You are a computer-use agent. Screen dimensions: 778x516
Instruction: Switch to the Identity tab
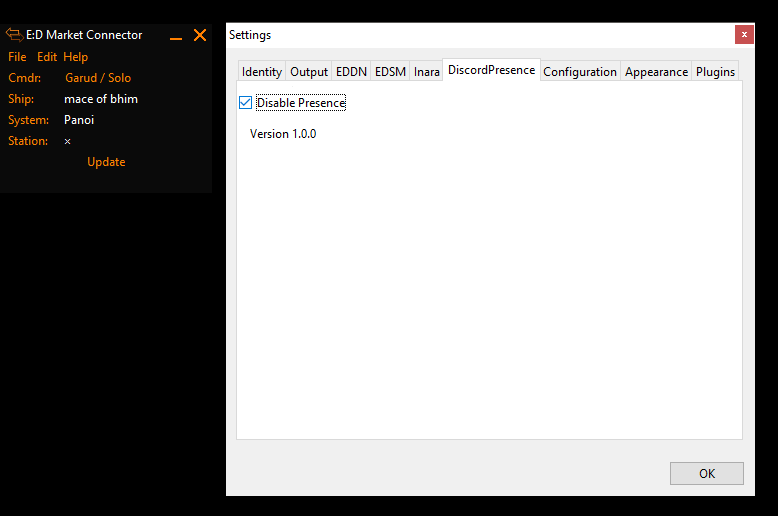tap(261, 72)
